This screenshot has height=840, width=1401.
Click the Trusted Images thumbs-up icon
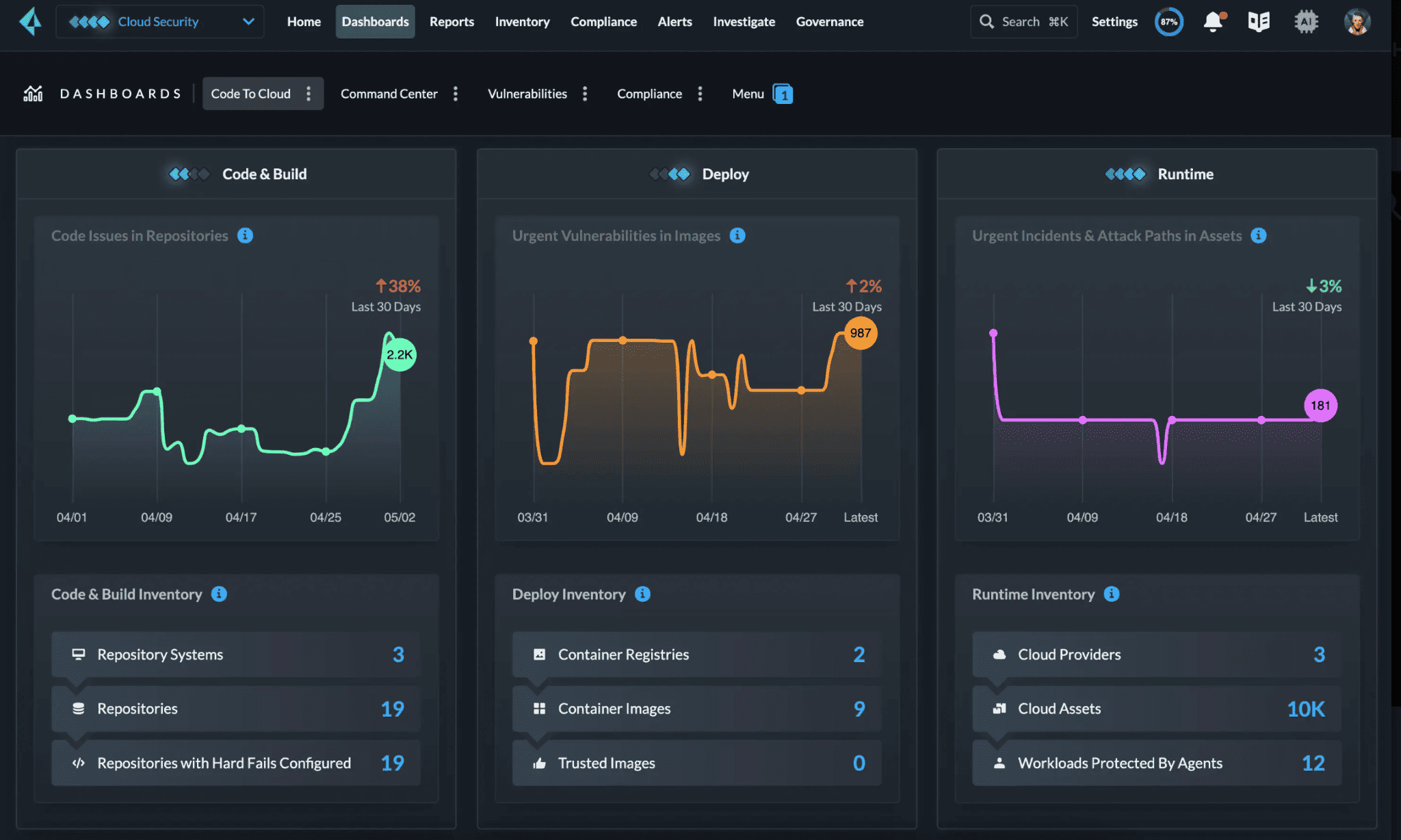tap(539, 763)
